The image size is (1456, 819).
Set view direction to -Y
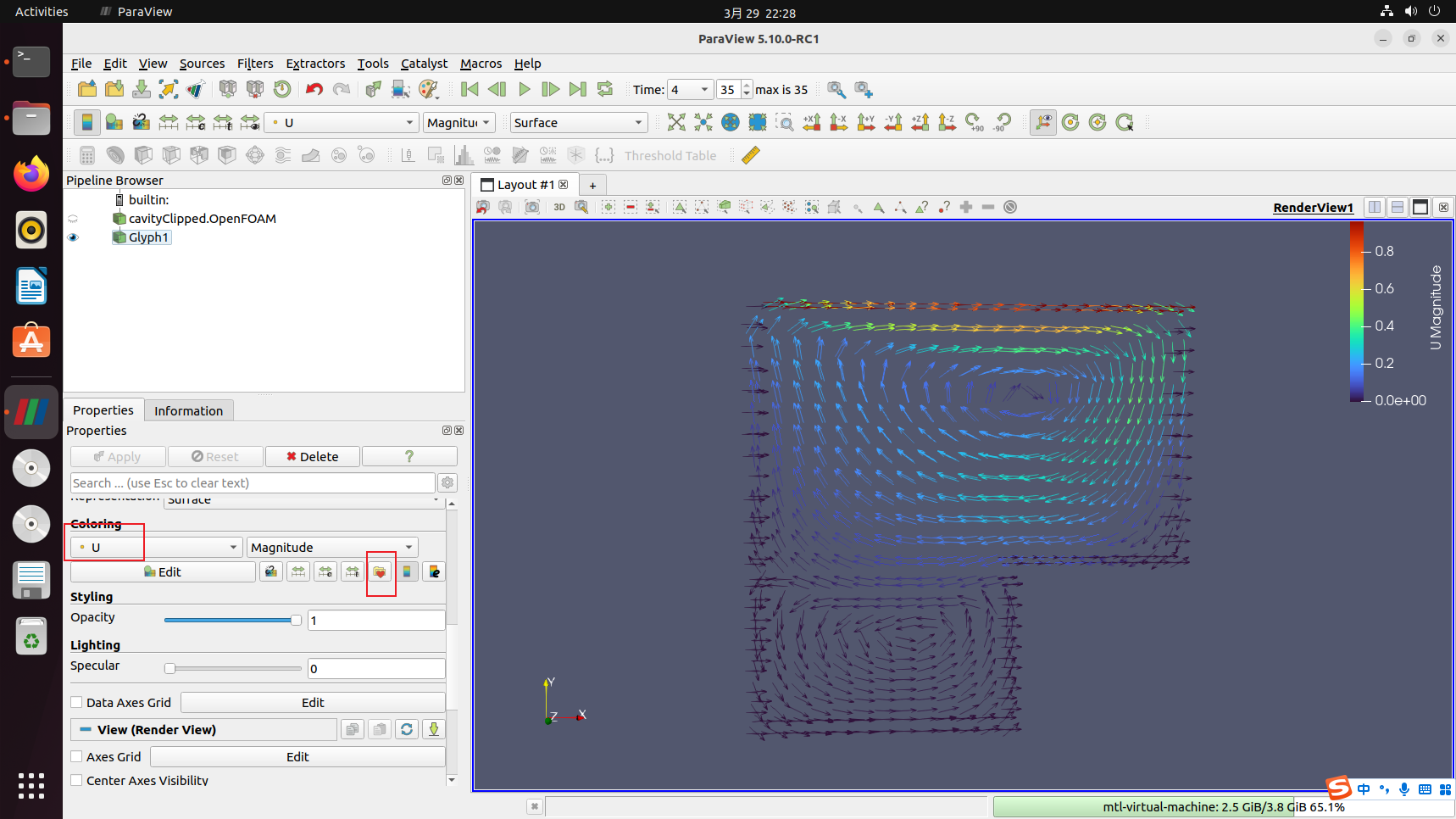click(893, 122)
